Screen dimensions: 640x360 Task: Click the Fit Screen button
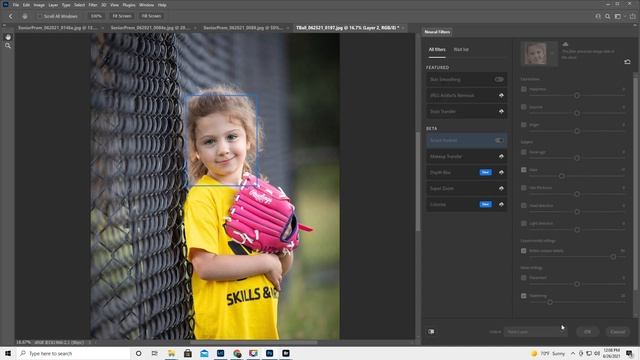pyautogui.click(x=122, y=16)
